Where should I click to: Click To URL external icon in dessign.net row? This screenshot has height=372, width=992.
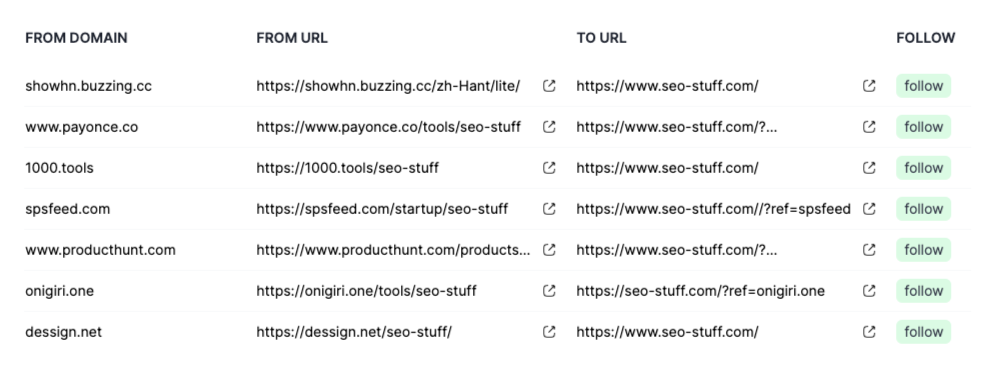point(869,332)
